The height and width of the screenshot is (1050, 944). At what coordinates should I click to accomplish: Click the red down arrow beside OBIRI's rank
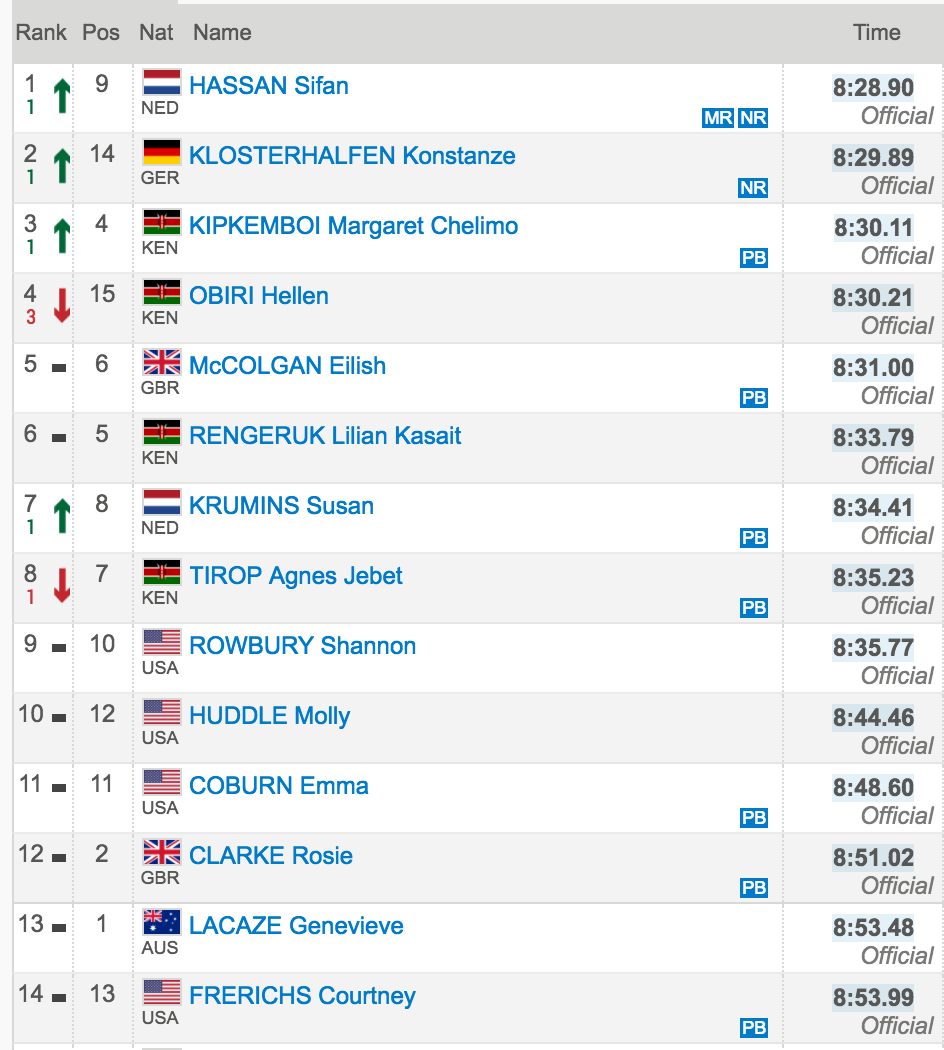click(x=62, y=305)
